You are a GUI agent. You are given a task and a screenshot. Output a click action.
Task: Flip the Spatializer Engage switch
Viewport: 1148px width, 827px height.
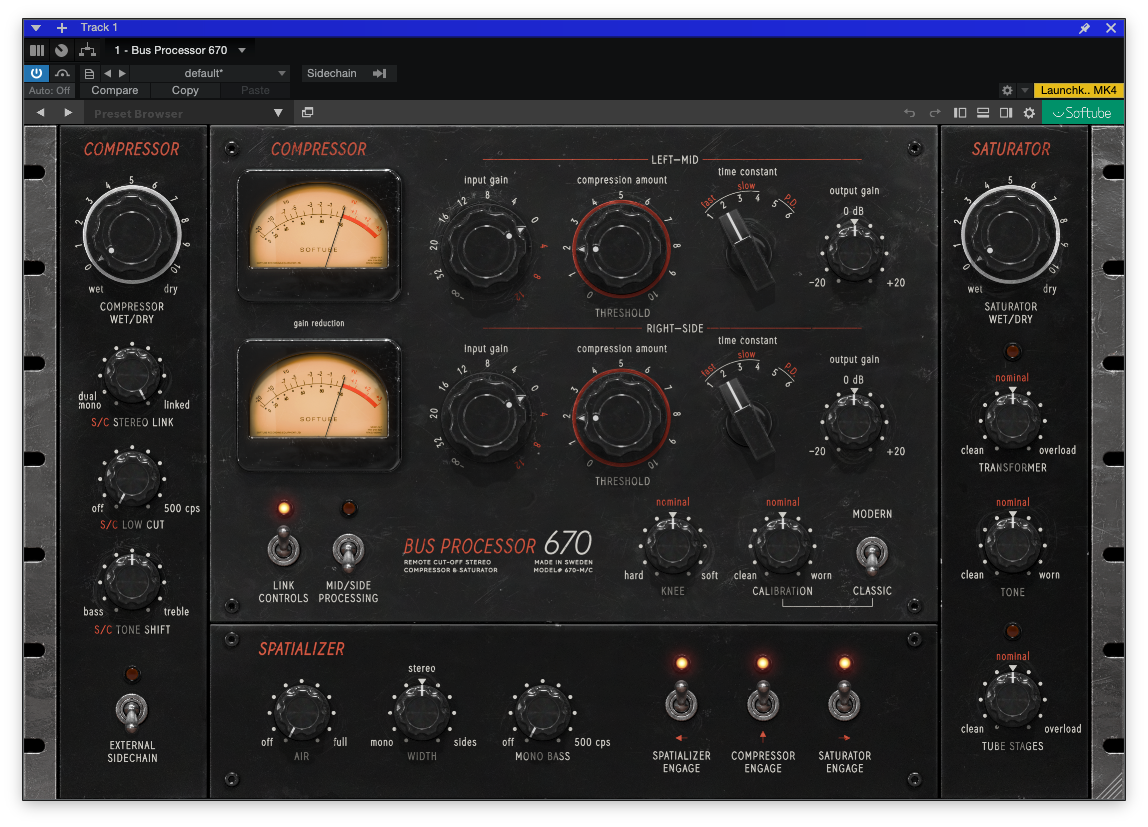pos(681,700)
